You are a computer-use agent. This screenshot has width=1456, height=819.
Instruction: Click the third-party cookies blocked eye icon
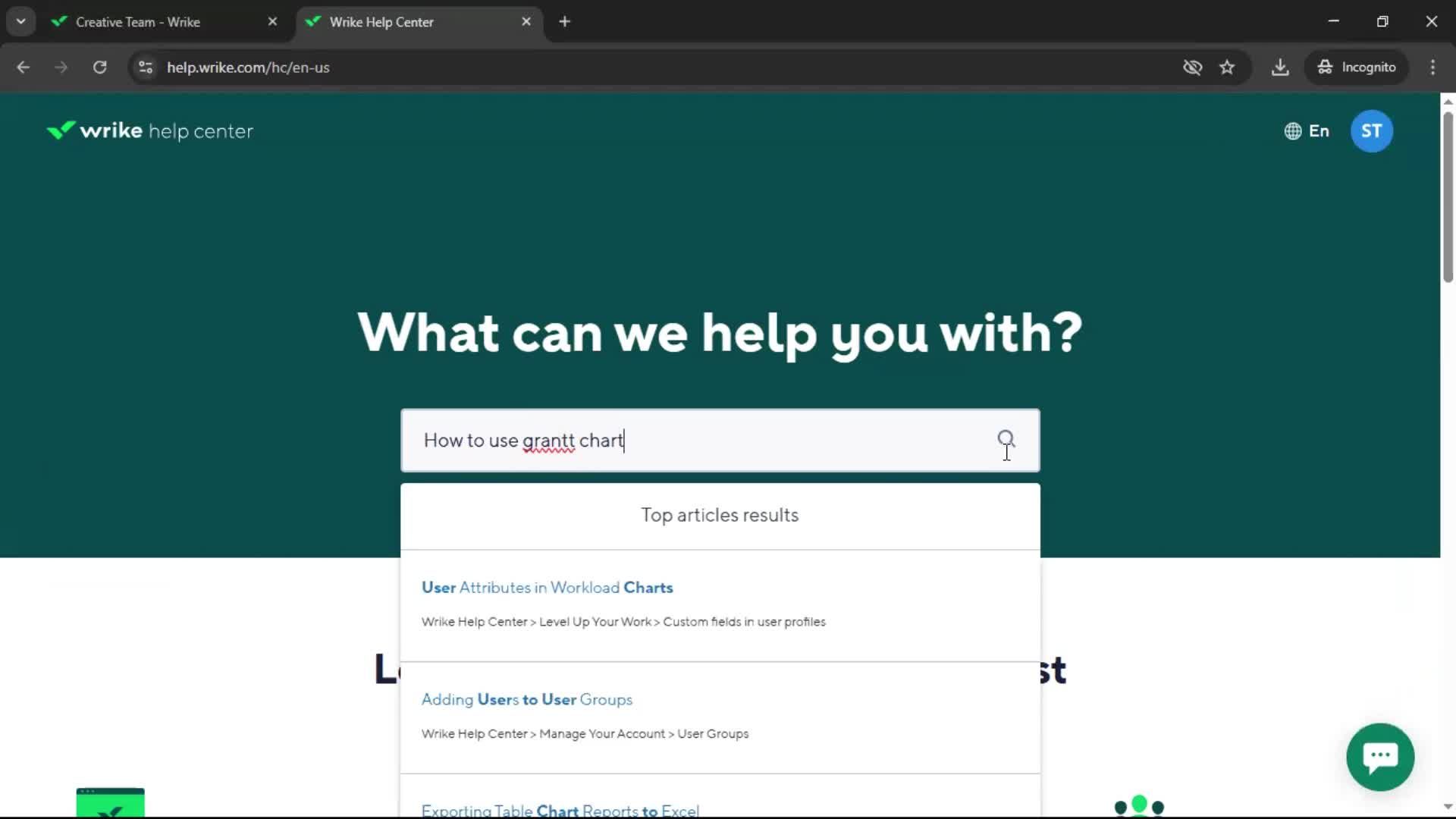[1192, 67]
